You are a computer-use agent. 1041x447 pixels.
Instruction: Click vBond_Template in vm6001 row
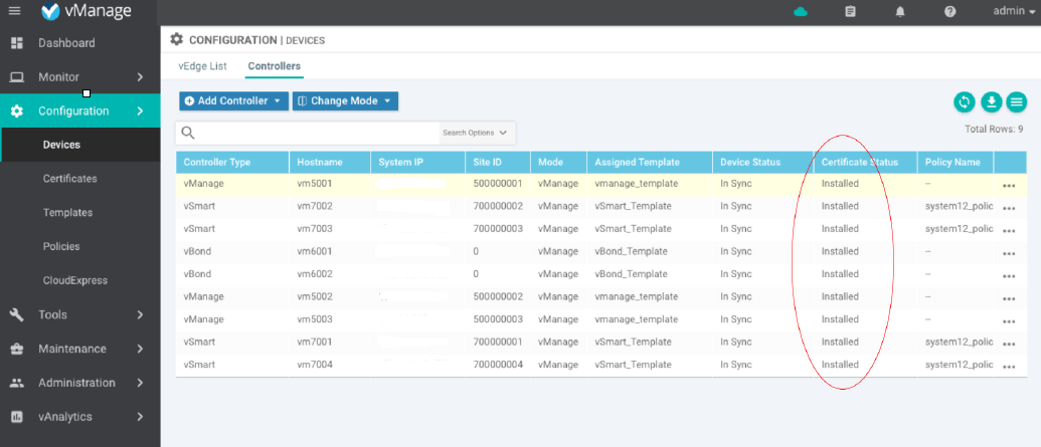click(x=631, y=251)
